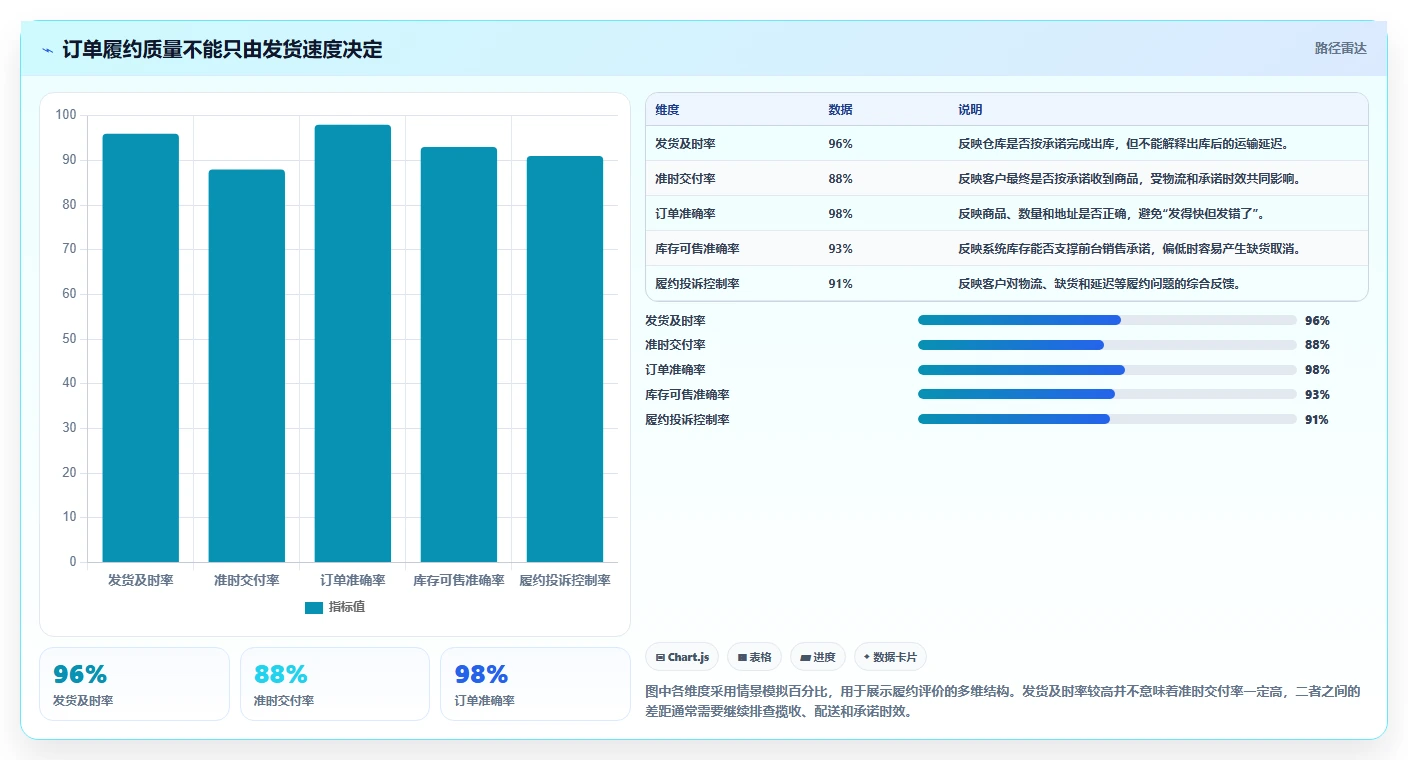Open the 96% 发货及时率 stat card
The image size is (1408, 760).
click(134, 684)
